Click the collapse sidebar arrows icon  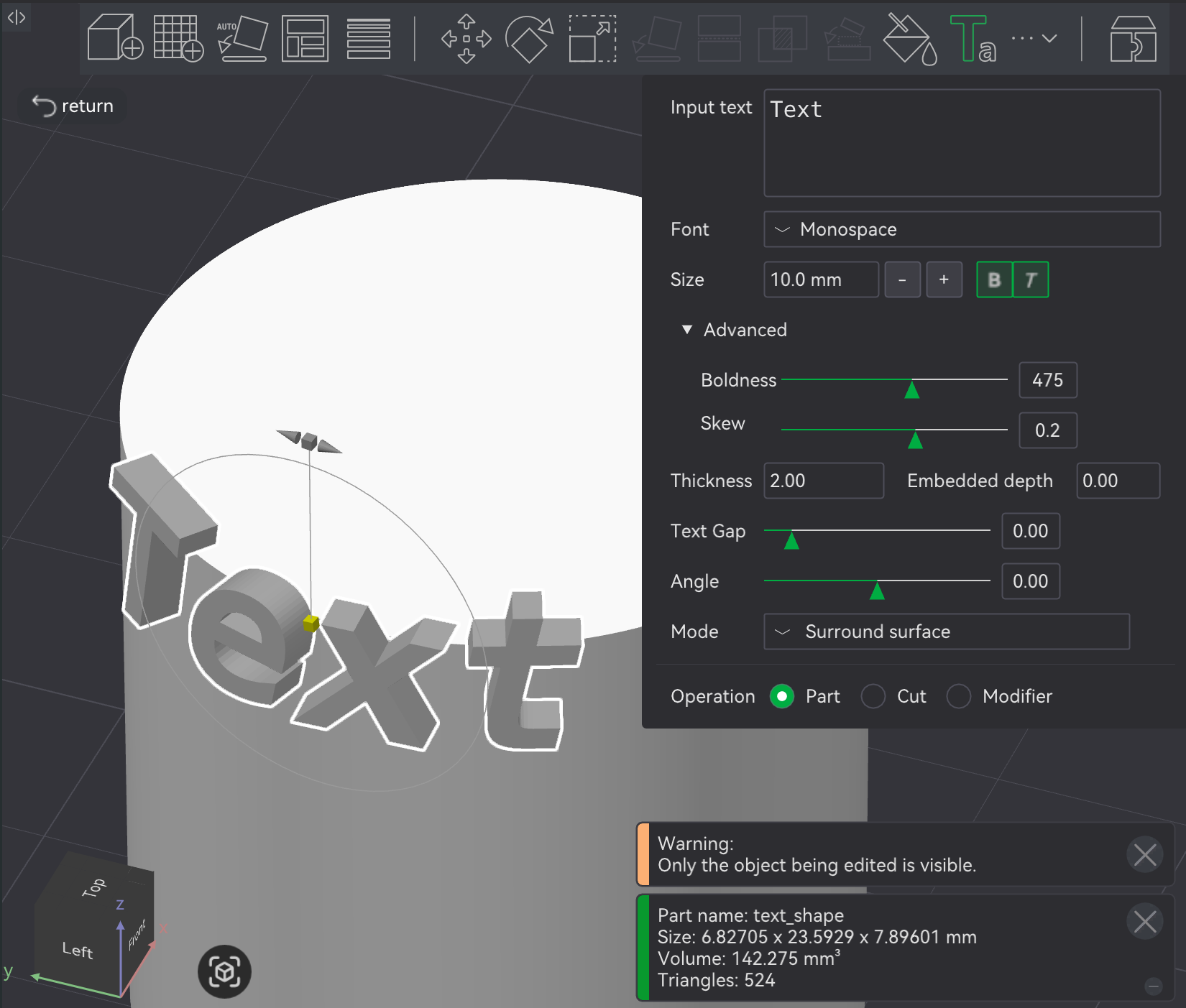[17, 17]
